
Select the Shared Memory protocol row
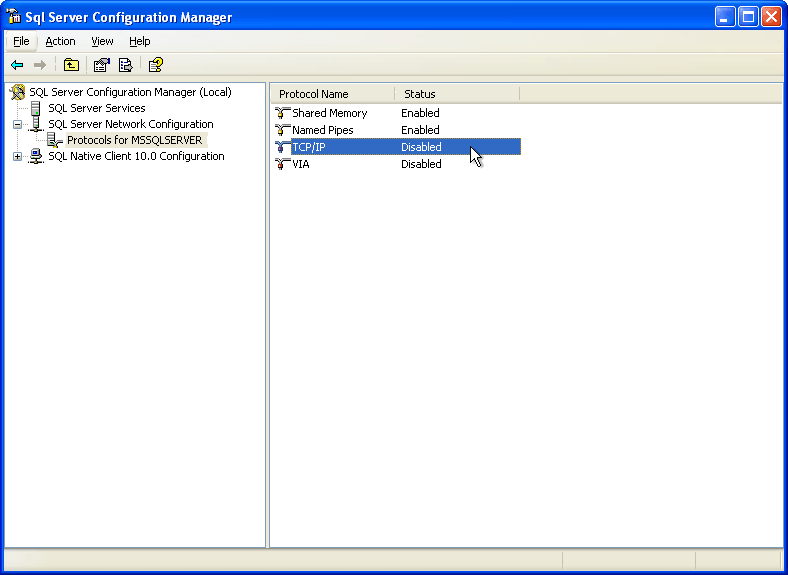pos(398,113)
